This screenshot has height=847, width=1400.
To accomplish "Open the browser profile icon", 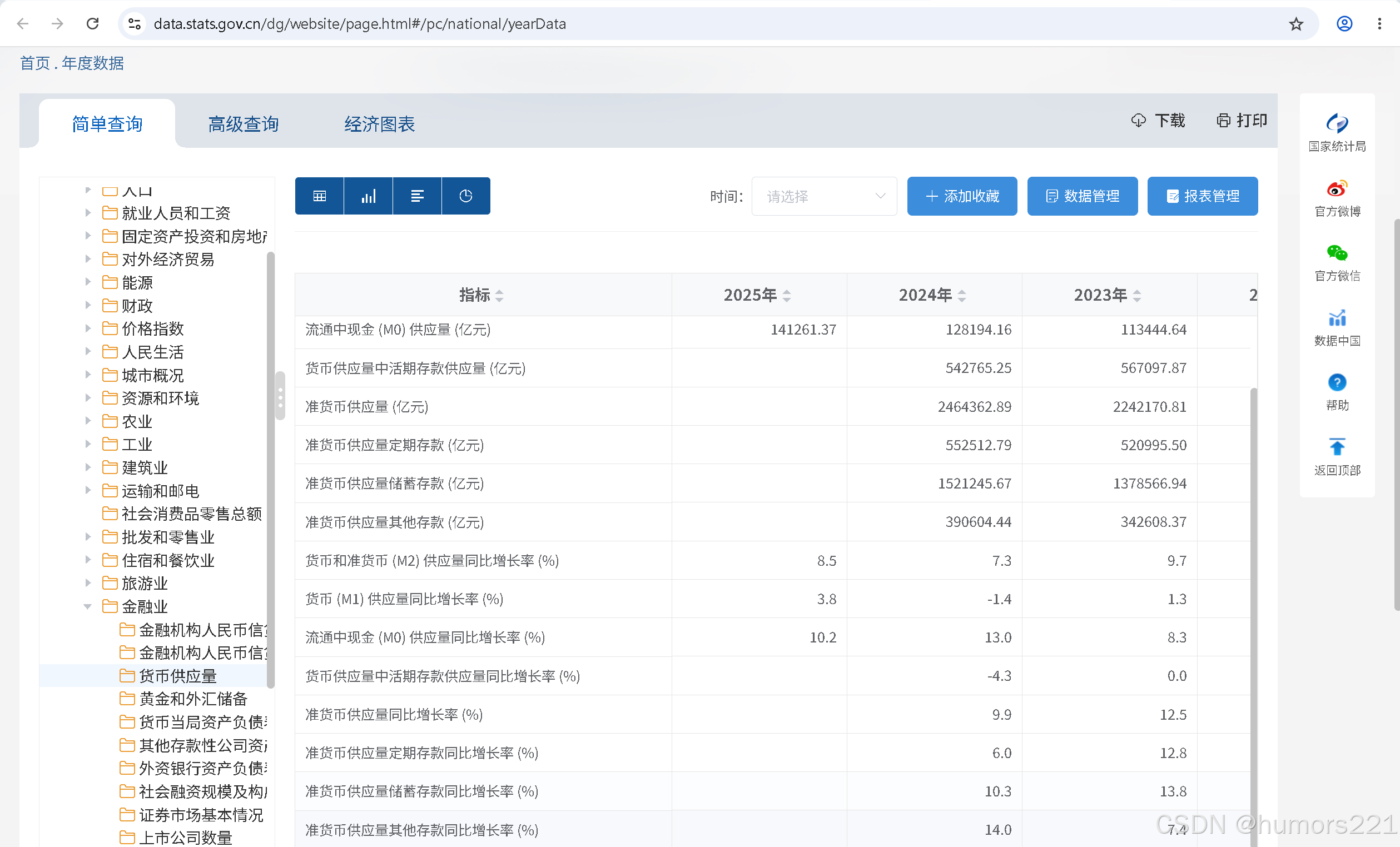I will coord(1344,23).
